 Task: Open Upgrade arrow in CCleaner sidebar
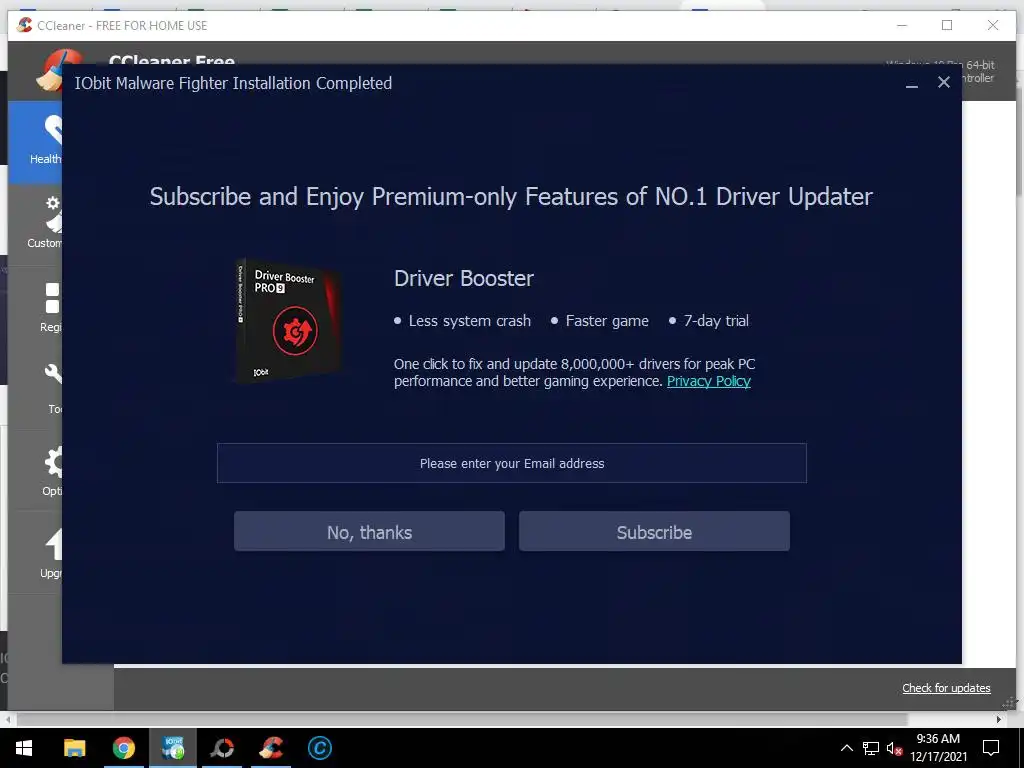36,552
